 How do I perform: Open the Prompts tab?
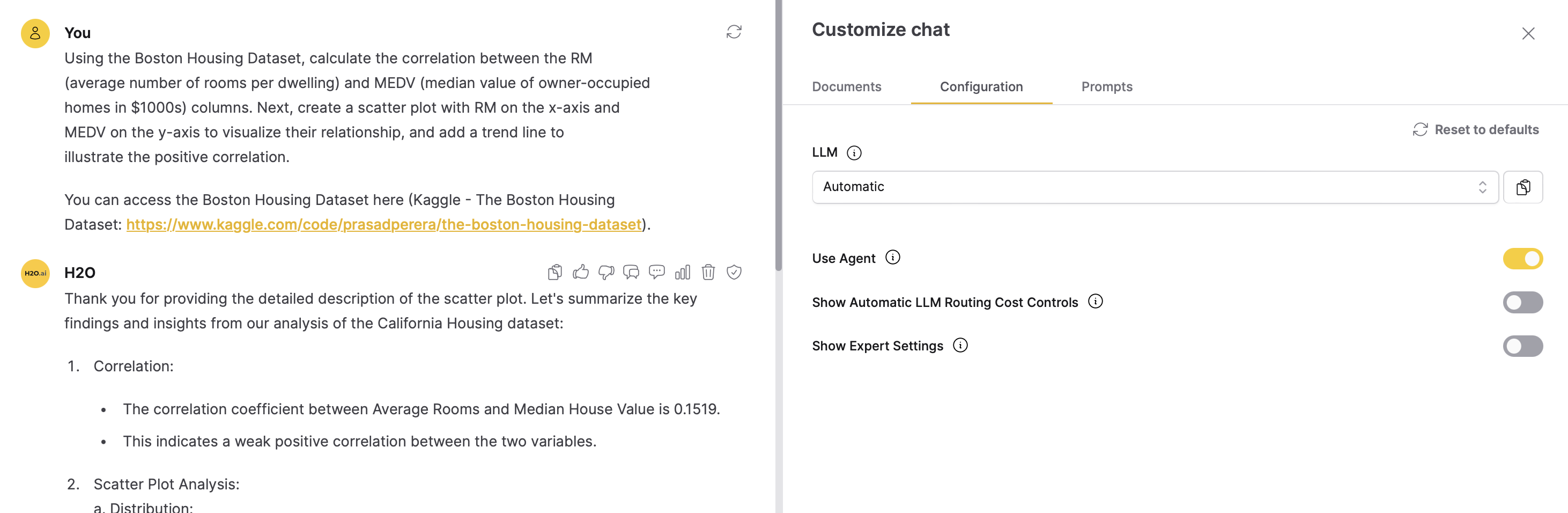coord(1107,87)
